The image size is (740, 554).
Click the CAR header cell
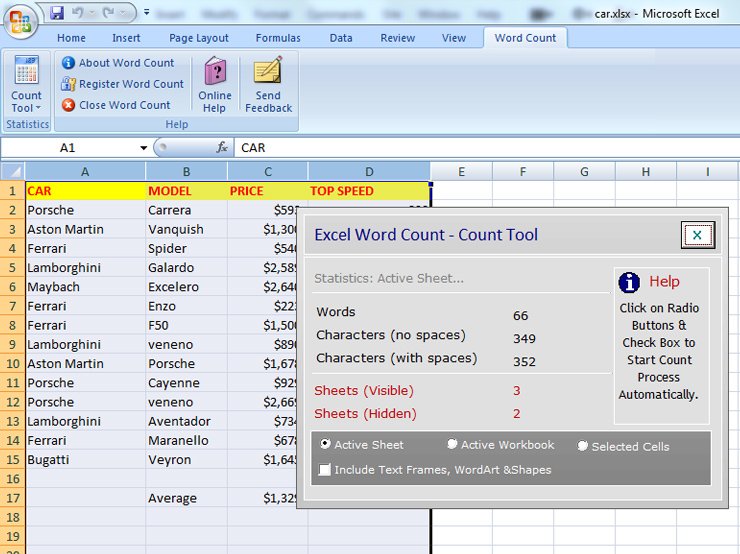85,191
